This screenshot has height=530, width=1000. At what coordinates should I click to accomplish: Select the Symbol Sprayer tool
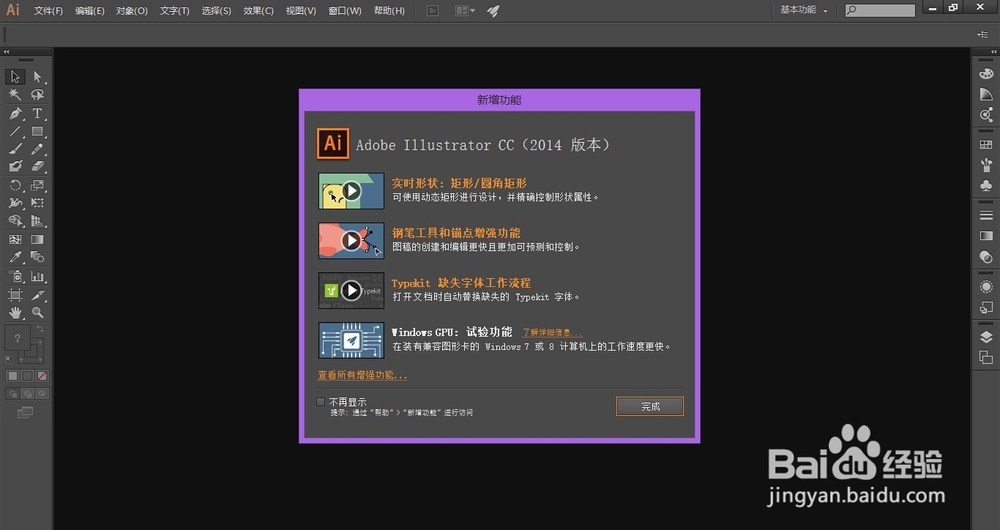[x=15, y=277]
